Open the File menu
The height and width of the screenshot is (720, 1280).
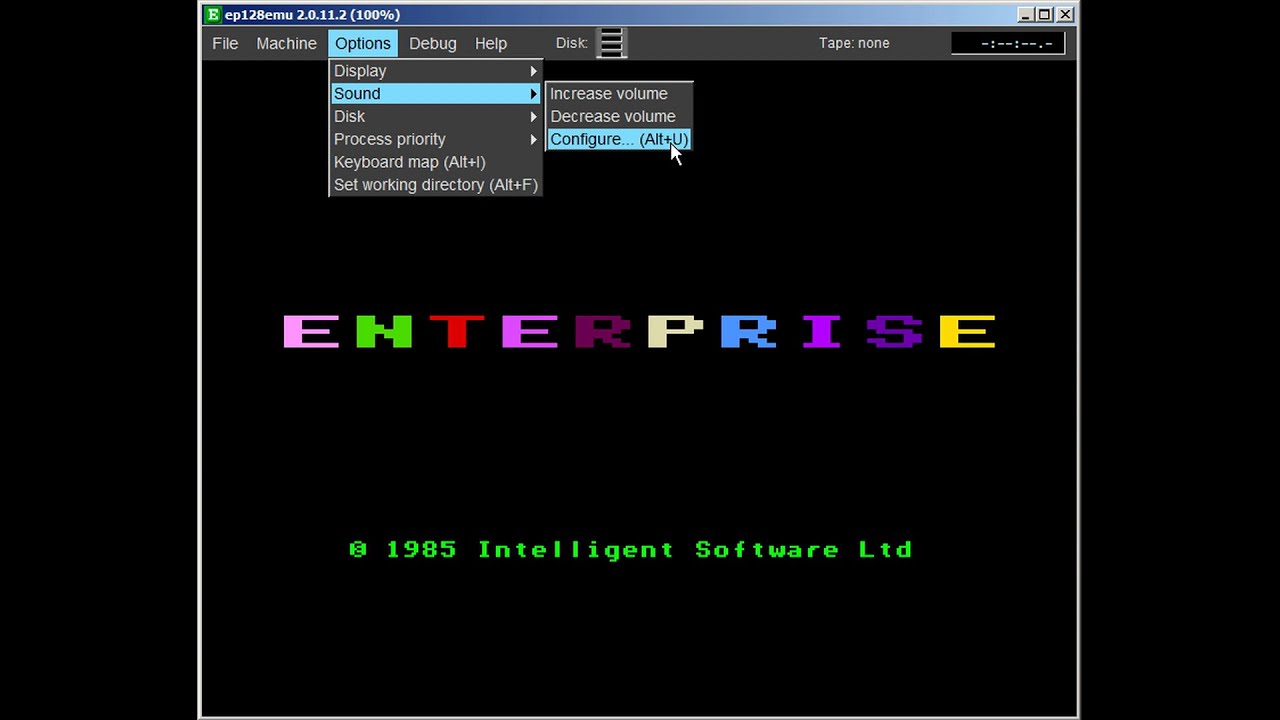pos(225,43)
